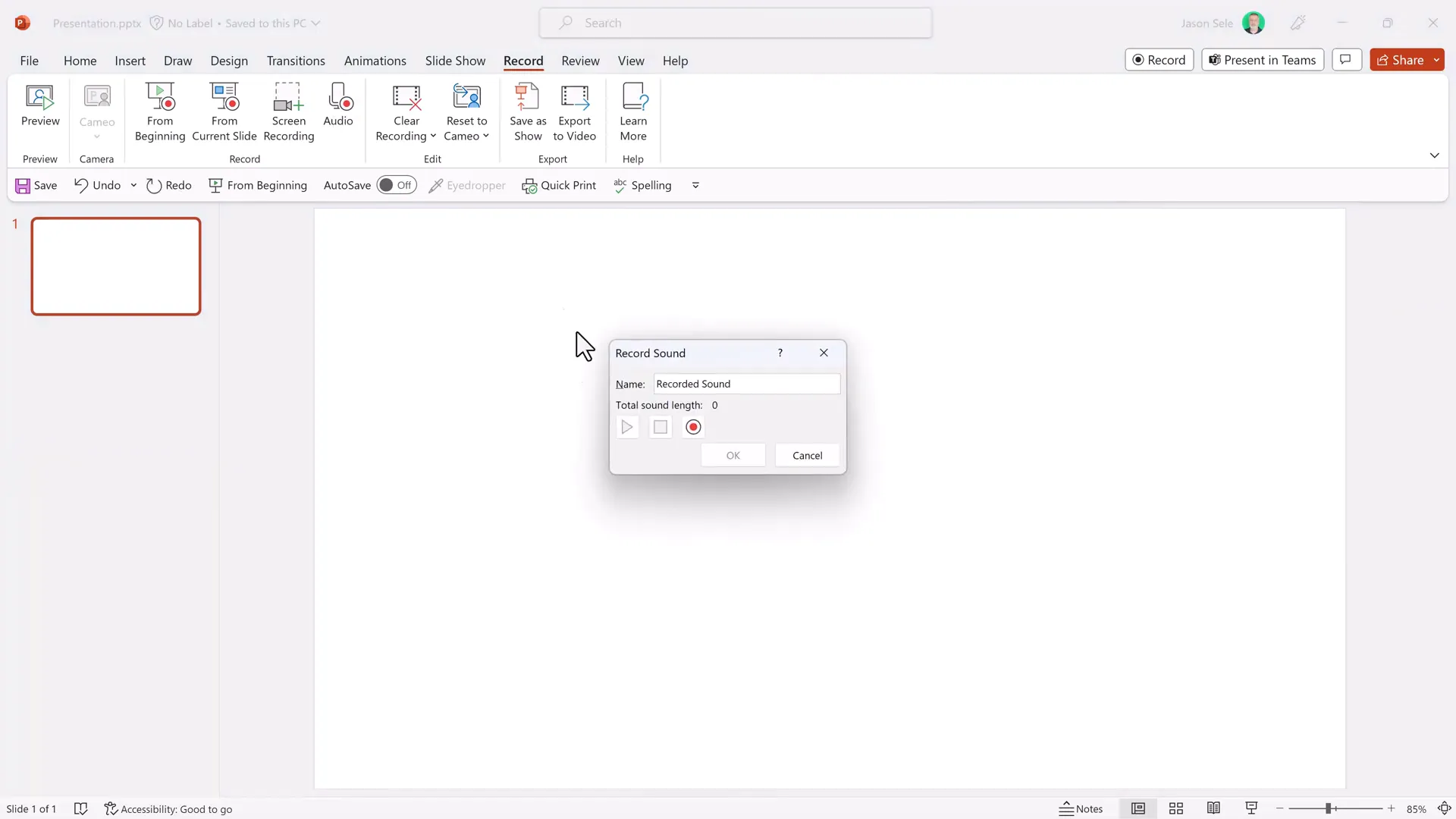Click the Undo button
This screenshot has height=819, width=1456.
98,186
